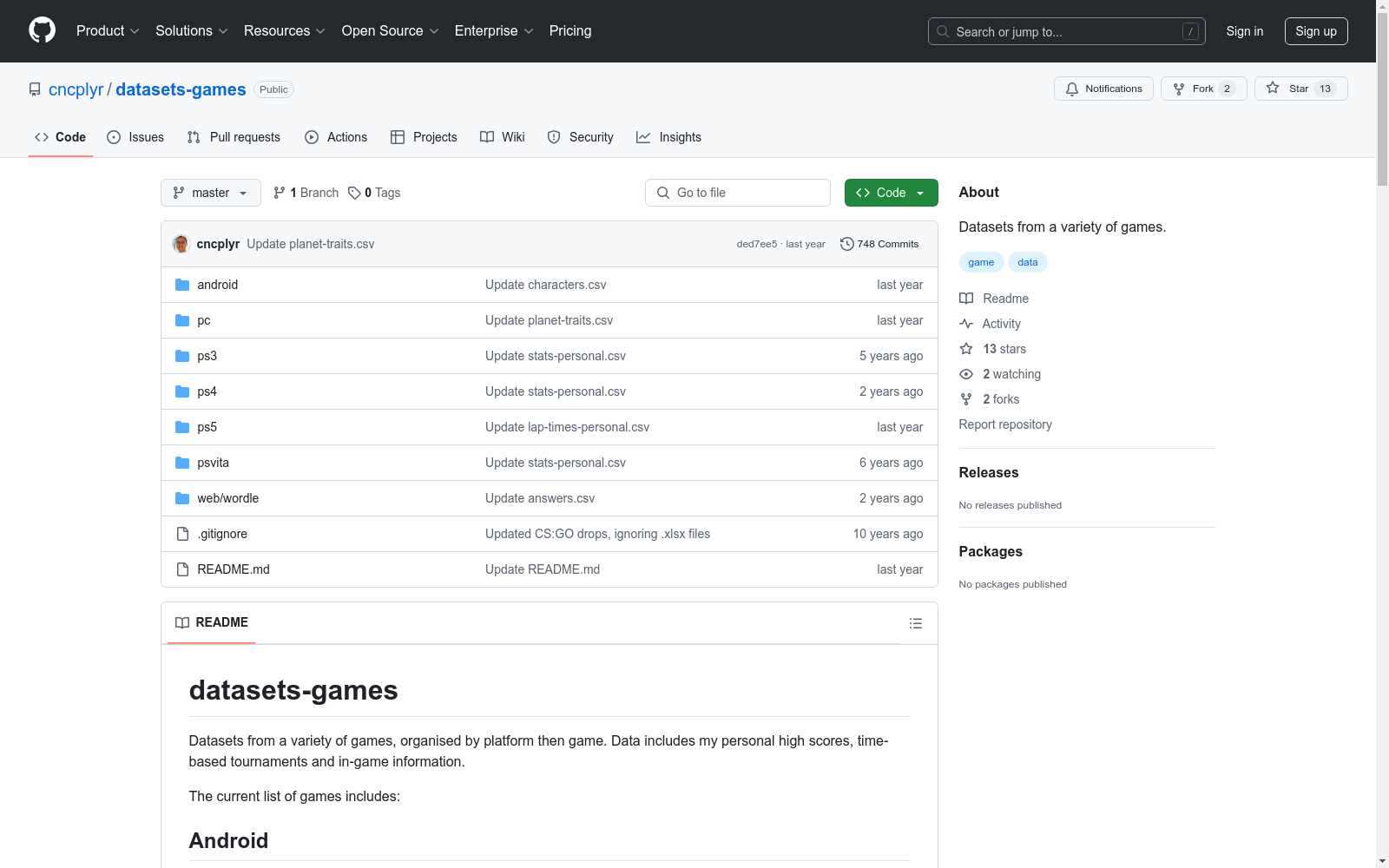Open the ps3 folder

click(x=207, y=356)
